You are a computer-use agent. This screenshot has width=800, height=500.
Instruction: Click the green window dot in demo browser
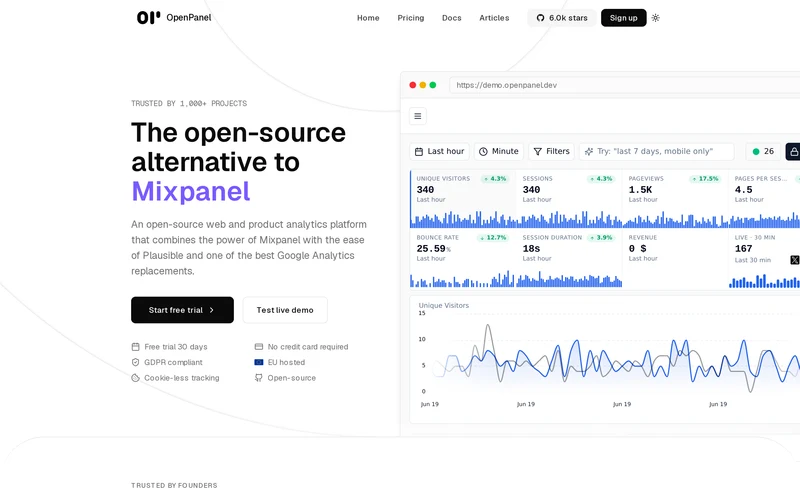[433, 85]
